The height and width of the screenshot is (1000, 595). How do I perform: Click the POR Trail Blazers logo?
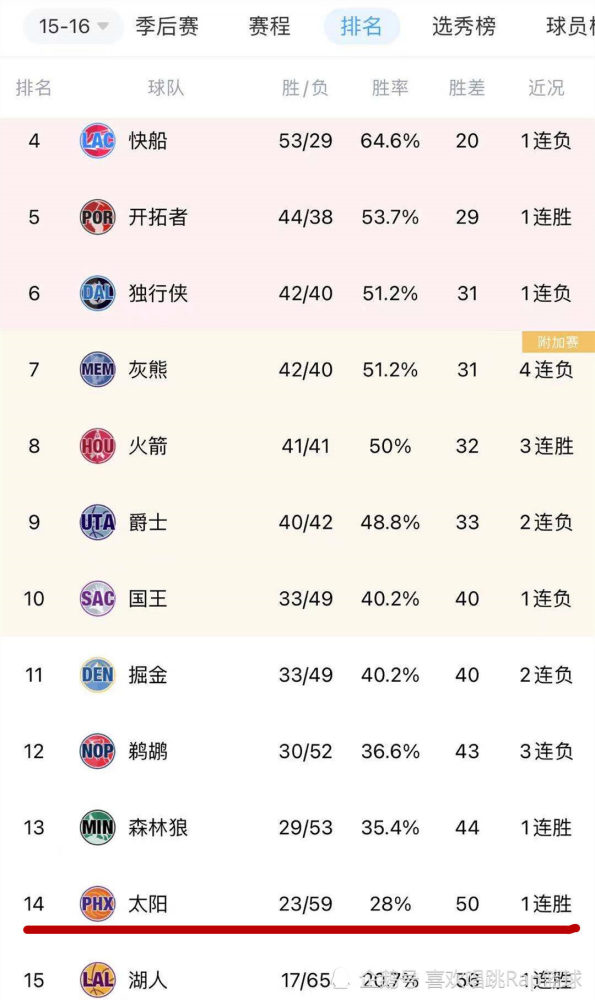coord(98,217)
